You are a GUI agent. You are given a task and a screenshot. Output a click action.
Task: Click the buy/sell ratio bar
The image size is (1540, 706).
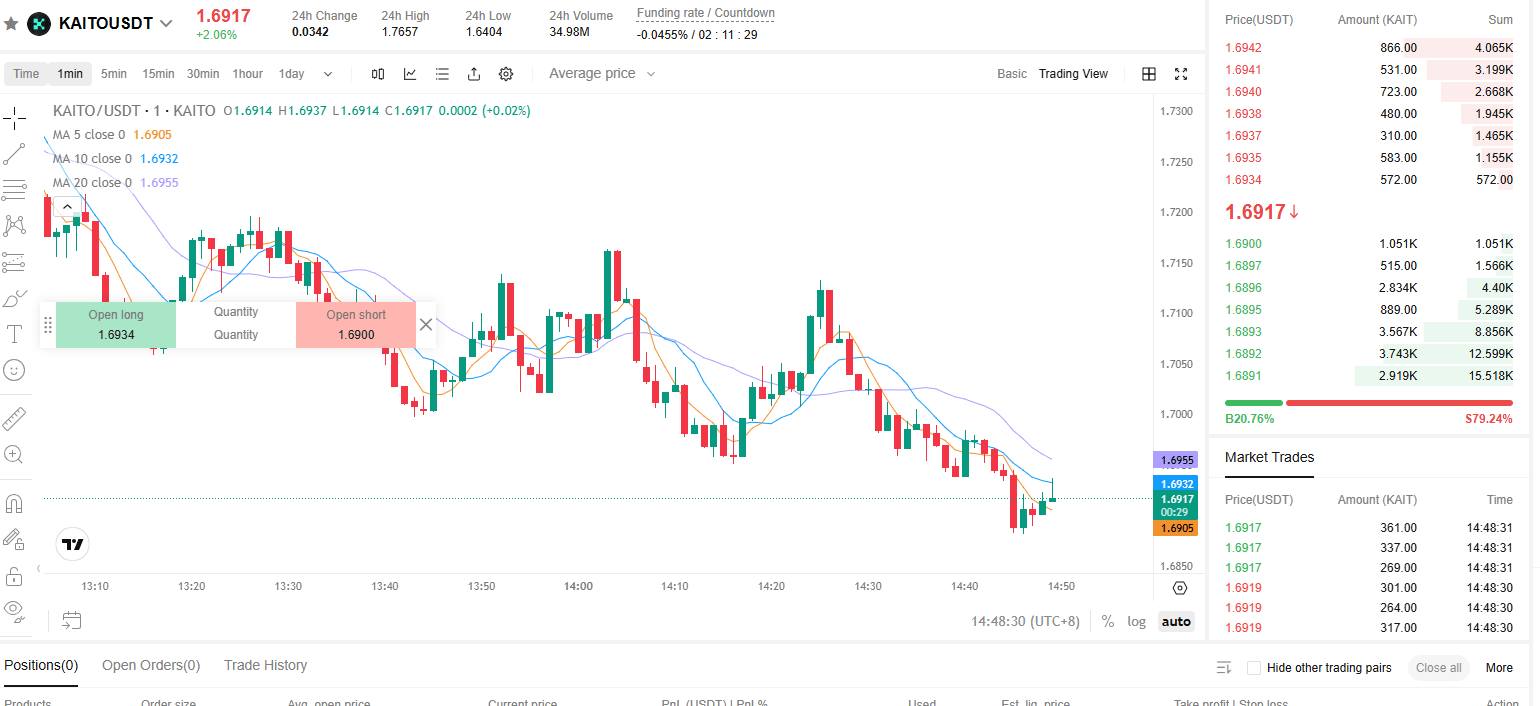click(x=1369, y=403)
